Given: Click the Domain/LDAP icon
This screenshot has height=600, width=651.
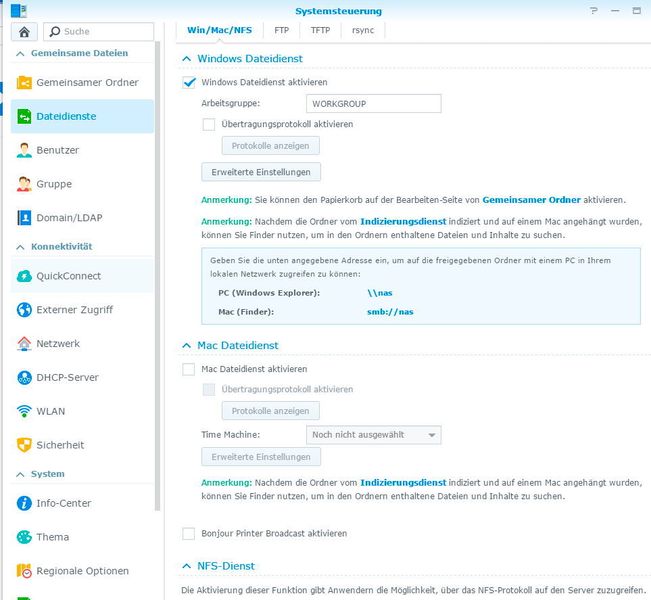Looking at the screenshot, I should point(24,218).
